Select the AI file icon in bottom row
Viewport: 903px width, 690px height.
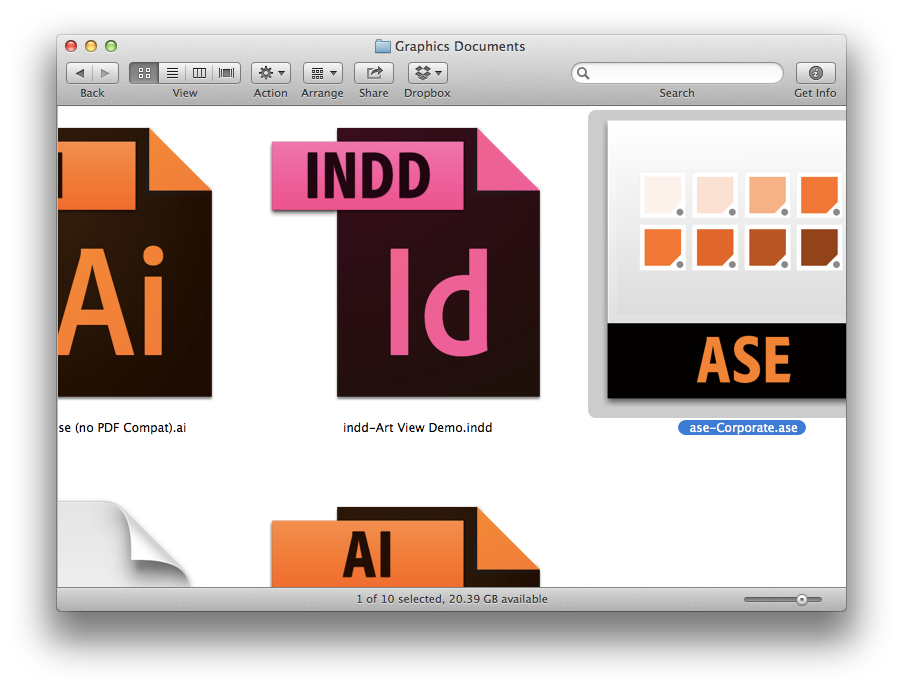click(x=406, y=547)
